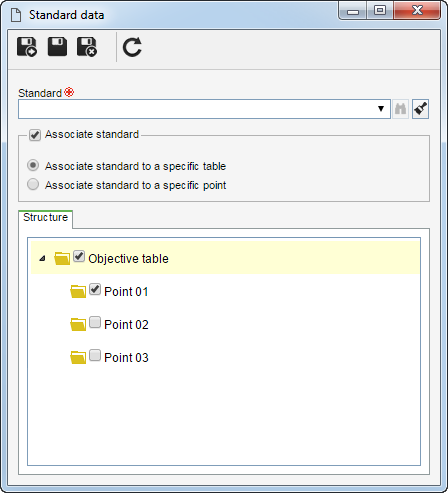448x493 pixels.
Task: Click the binoculars search icon
Action: (400, 109)
